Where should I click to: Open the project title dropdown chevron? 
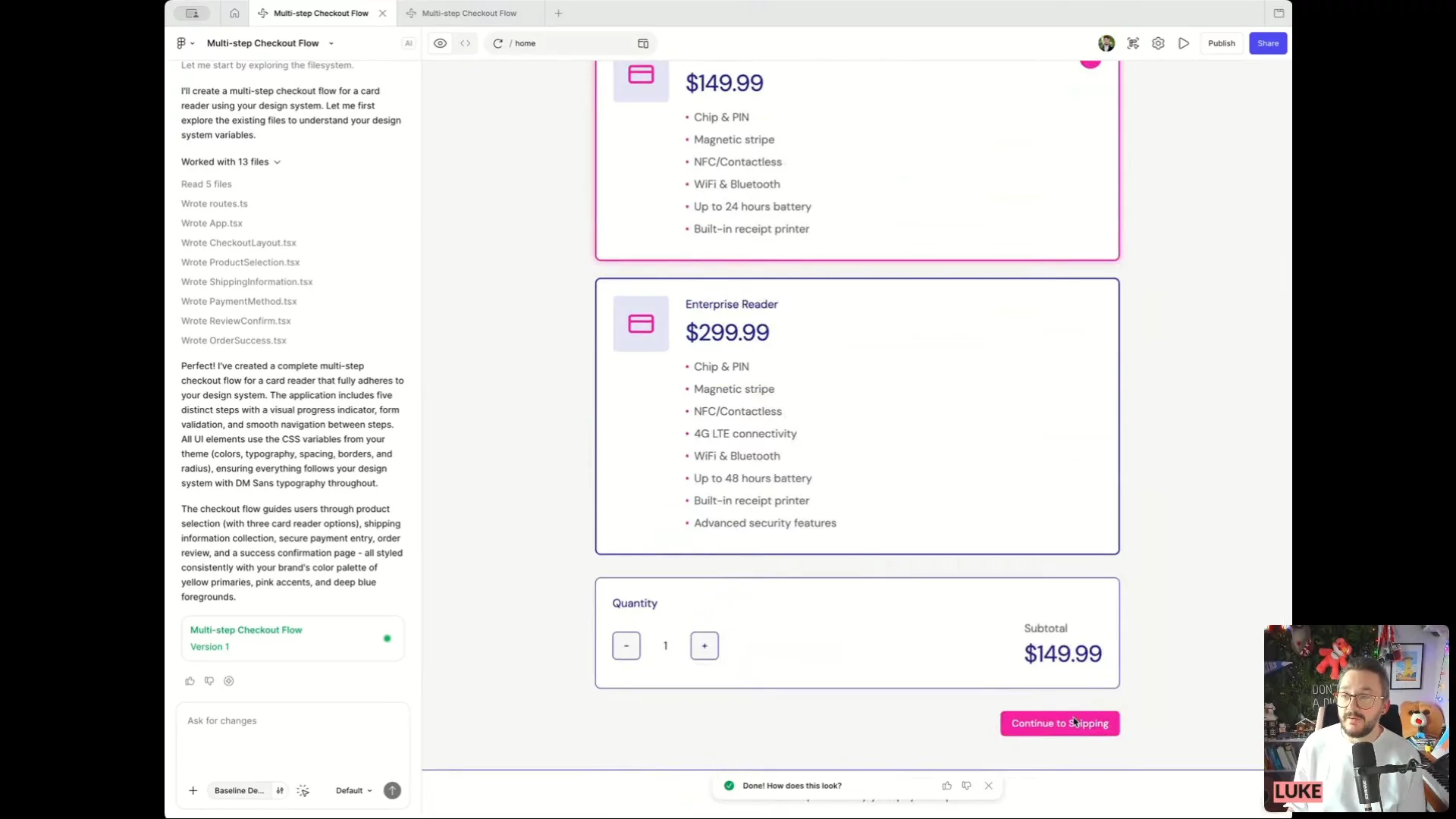pyautogui.click(x=331, y=43)
